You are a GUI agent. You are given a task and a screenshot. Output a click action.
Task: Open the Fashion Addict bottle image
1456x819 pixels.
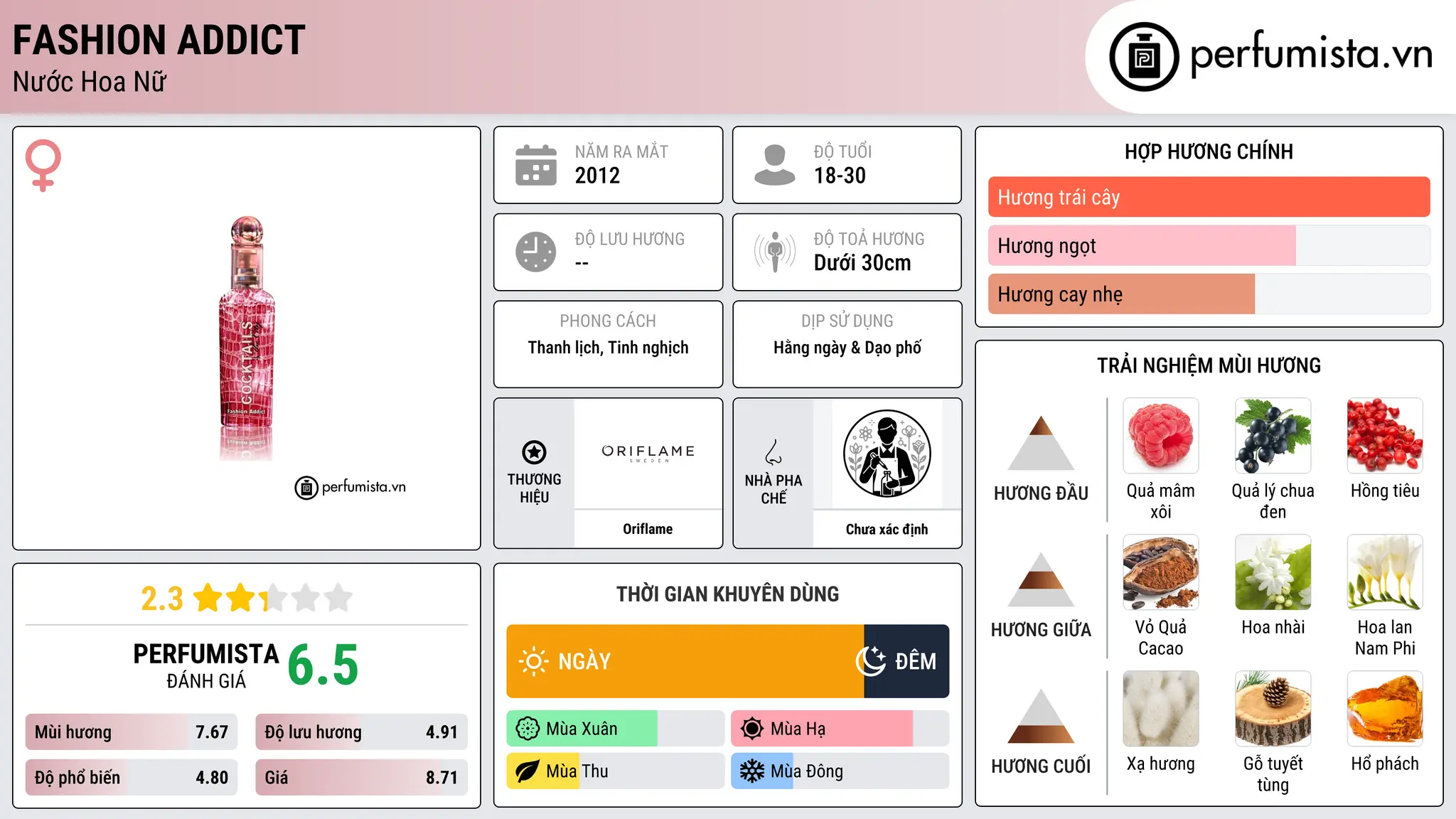pyautogui.click(x=247, y=338)
